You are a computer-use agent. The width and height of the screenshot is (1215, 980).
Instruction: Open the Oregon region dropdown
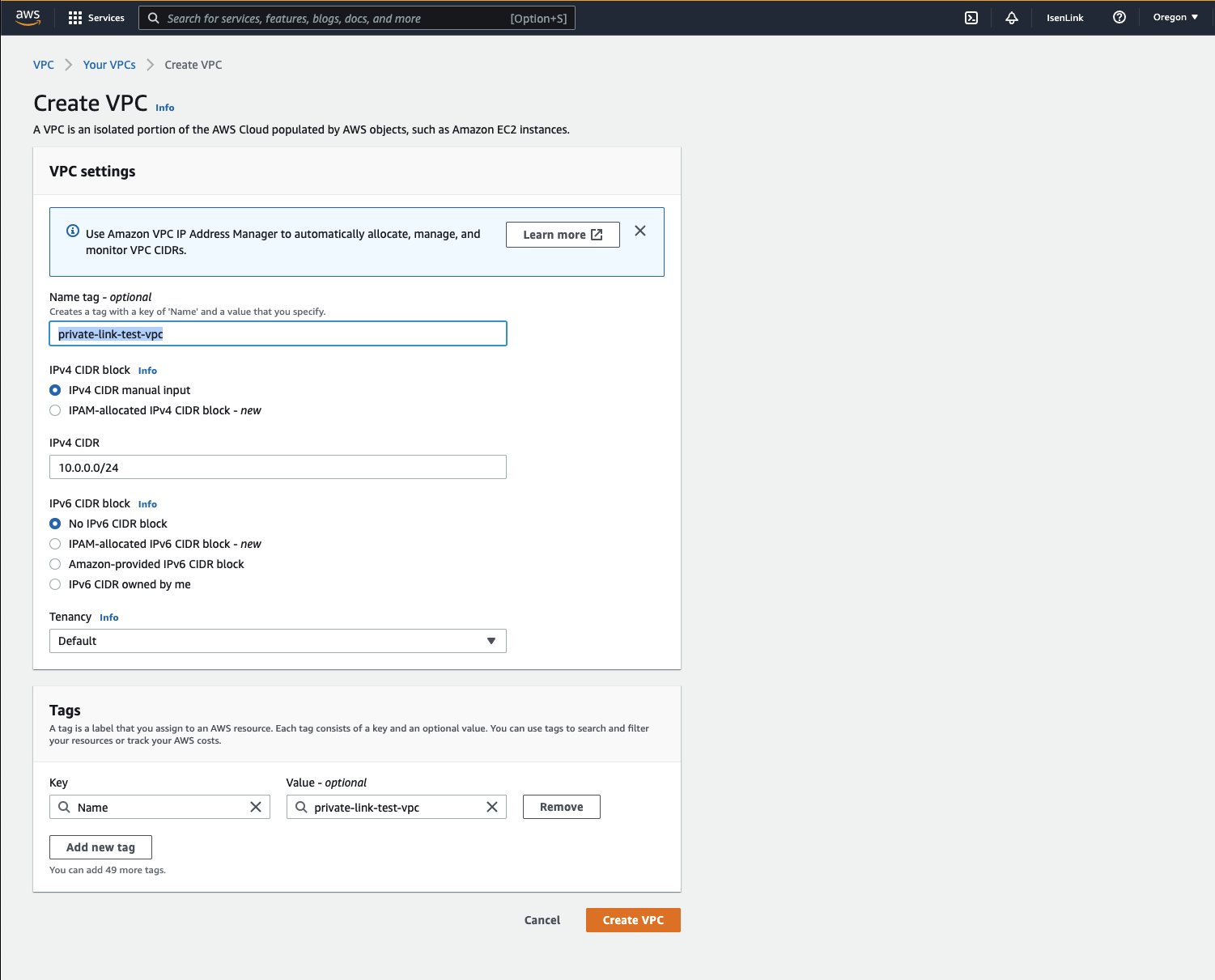point(1175,17)
